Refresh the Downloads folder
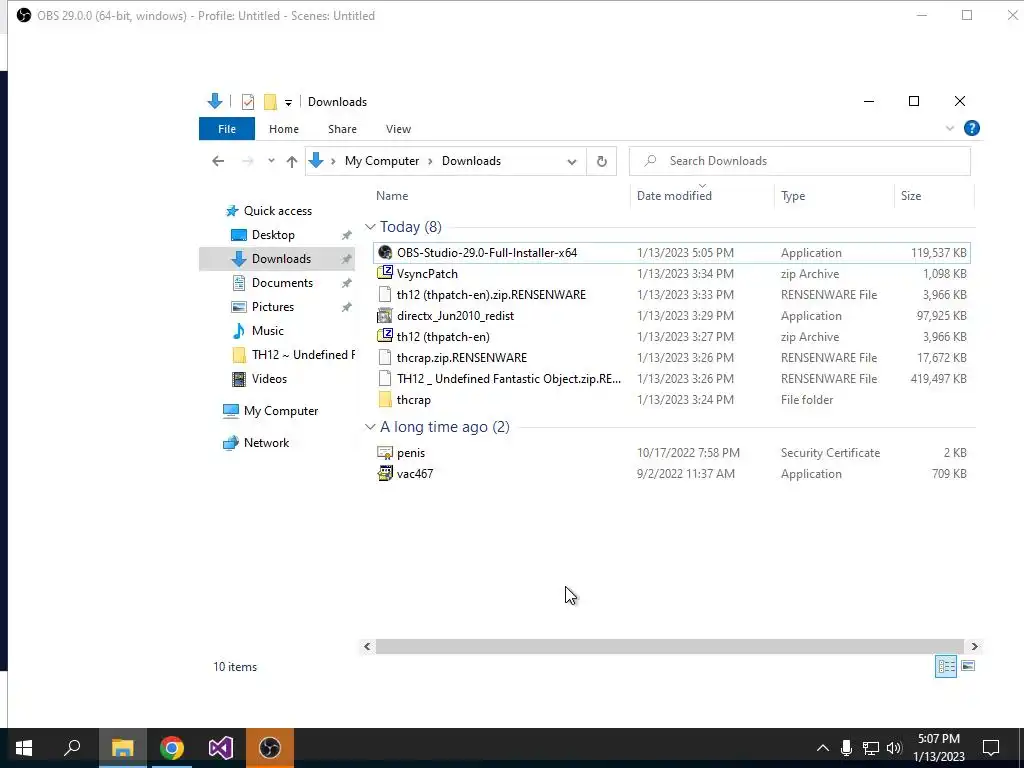The width and height of the screenshot is (1024, 768). [601, 161]
